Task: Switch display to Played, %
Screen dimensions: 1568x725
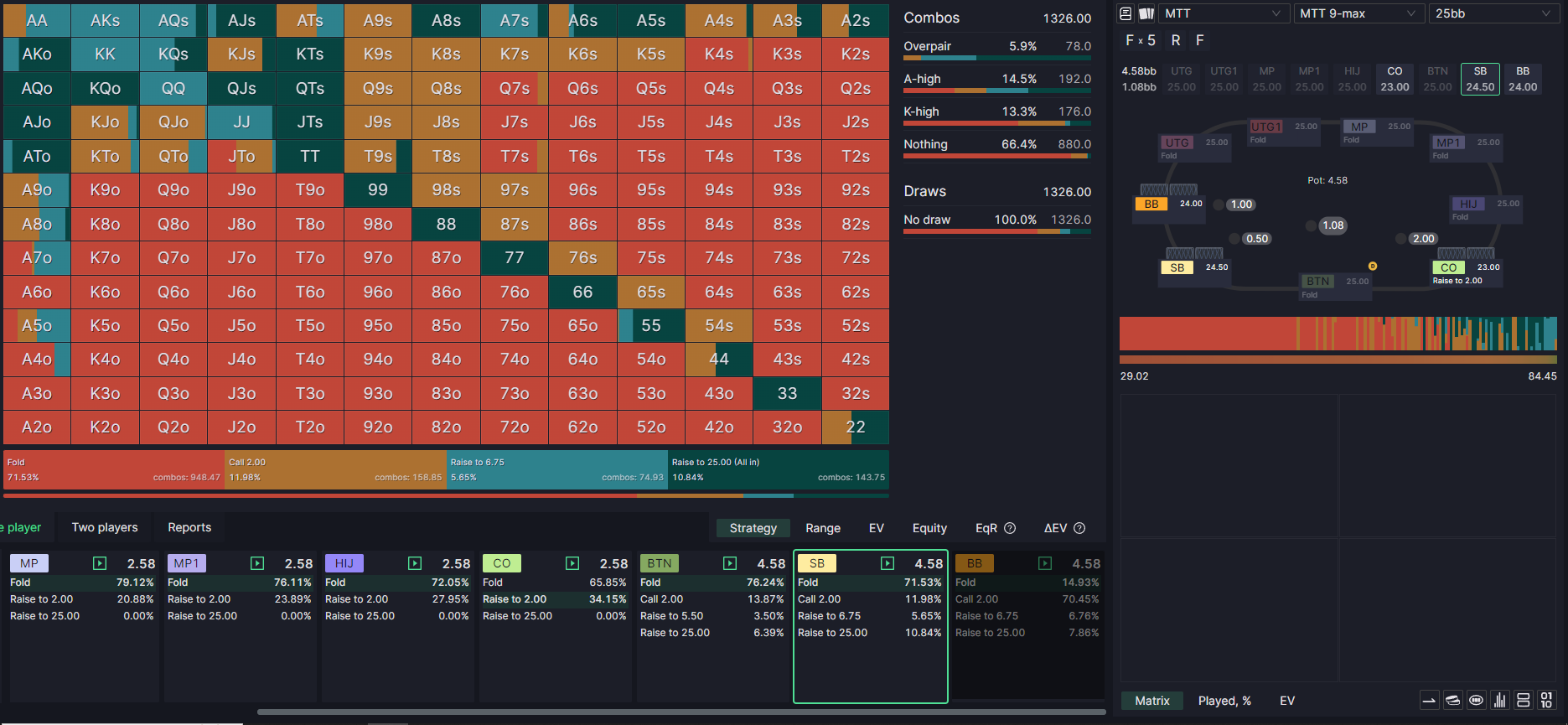Action: coord(1224,701)
